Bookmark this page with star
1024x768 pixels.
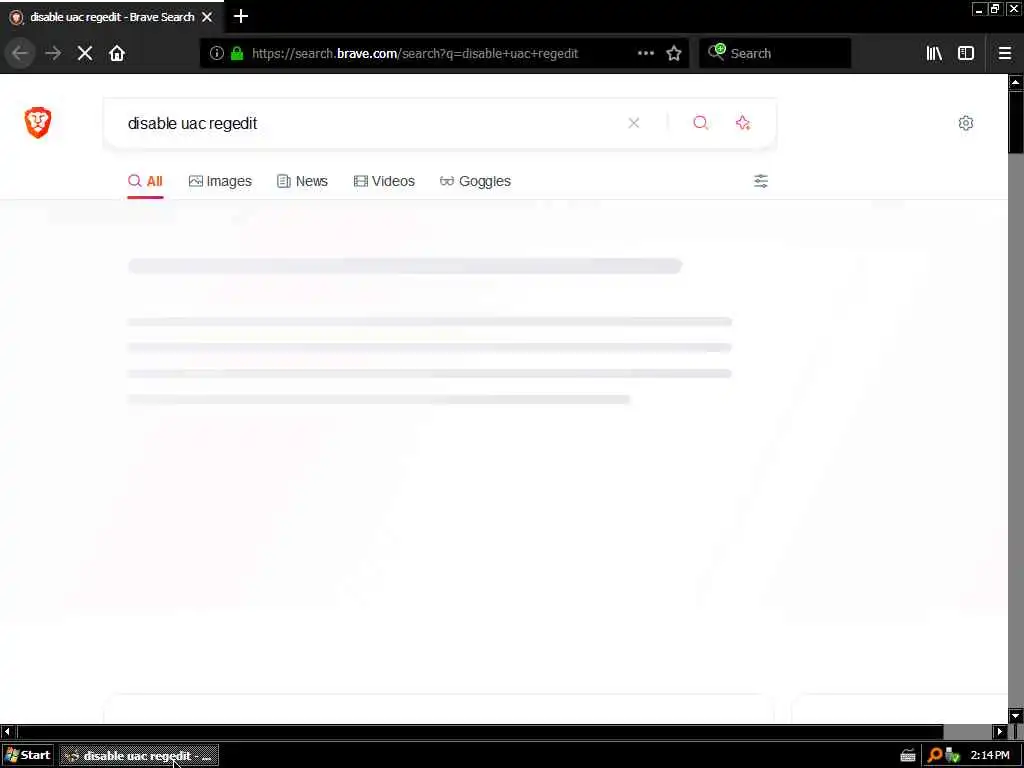(674, 53)
